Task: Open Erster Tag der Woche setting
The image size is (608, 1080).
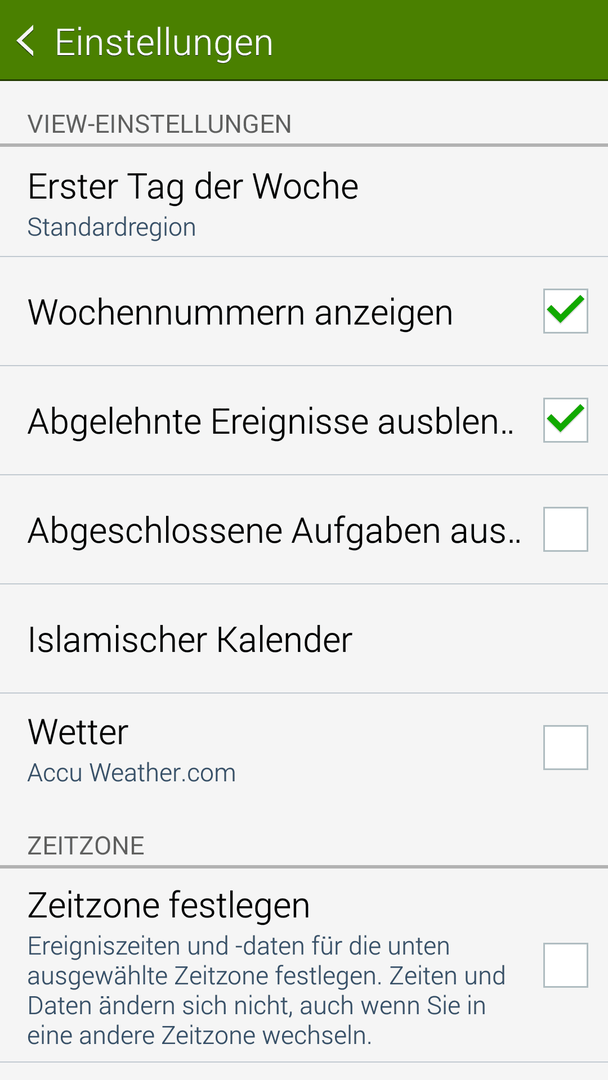Action: tap(304, 202)
